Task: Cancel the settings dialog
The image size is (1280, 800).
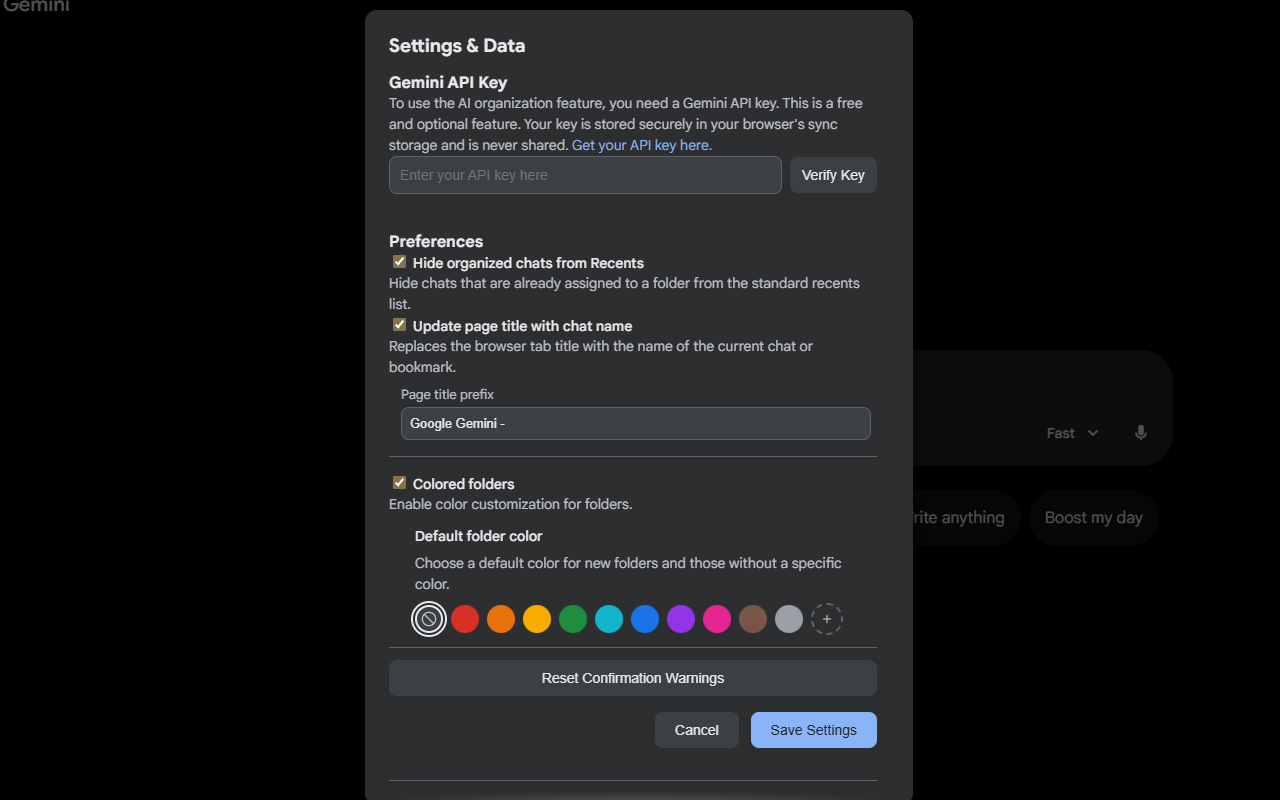Action: coord(697,730)
